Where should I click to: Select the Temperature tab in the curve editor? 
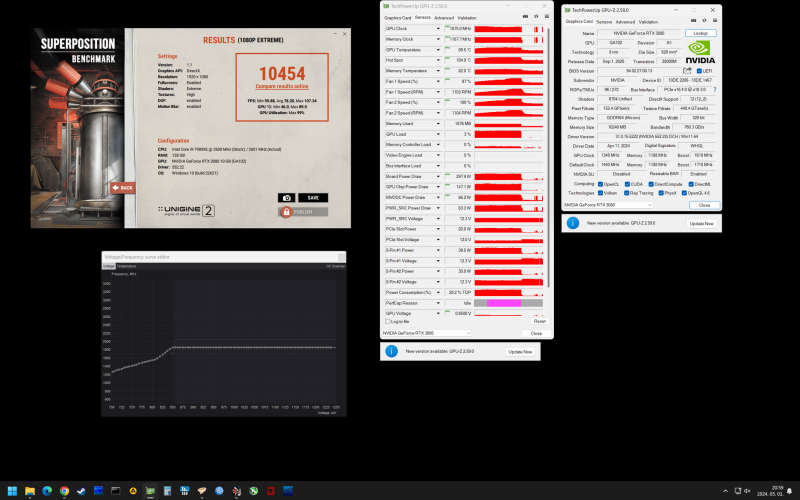127,266
